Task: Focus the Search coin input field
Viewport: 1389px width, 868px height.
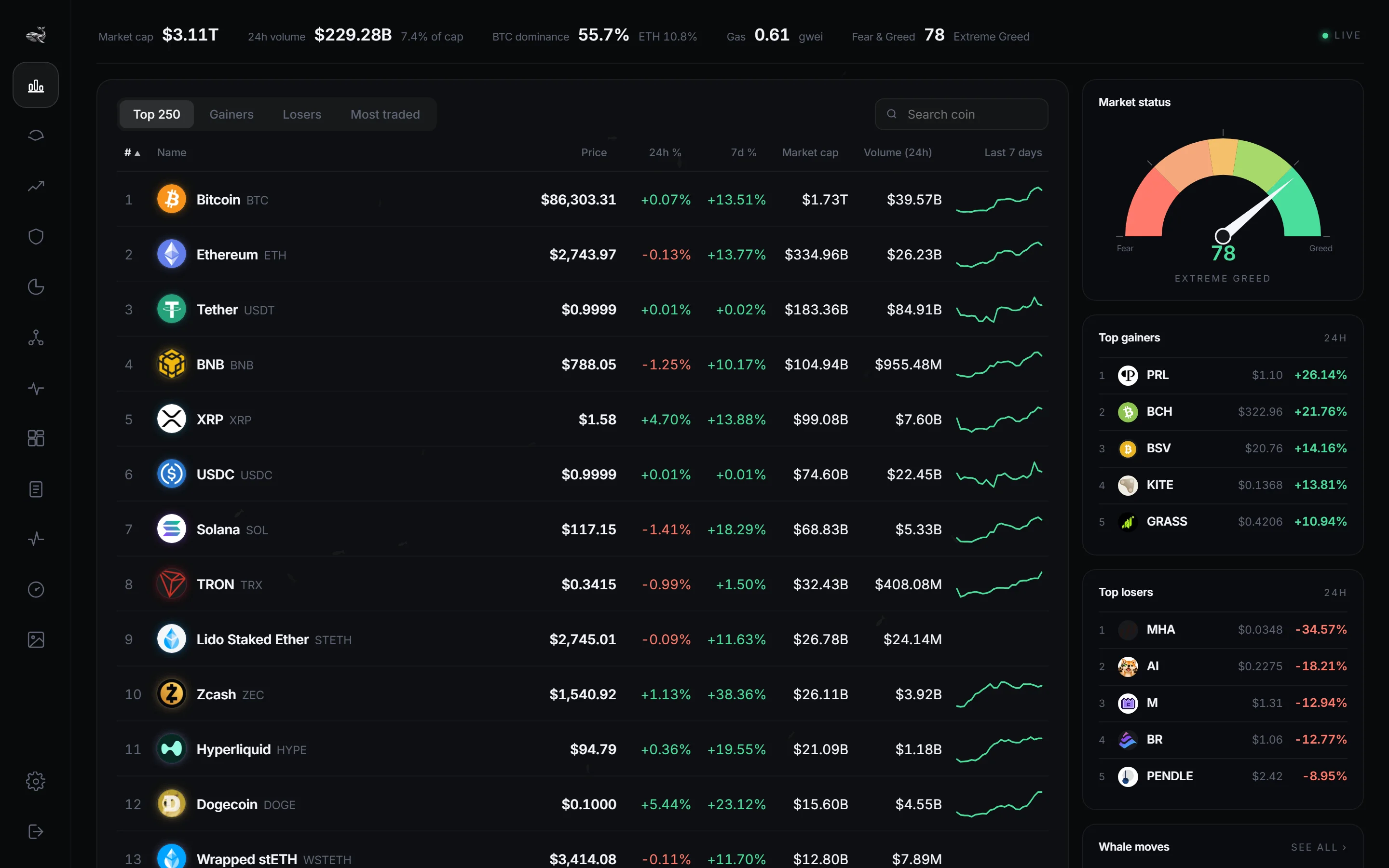Action: [961, 114]
